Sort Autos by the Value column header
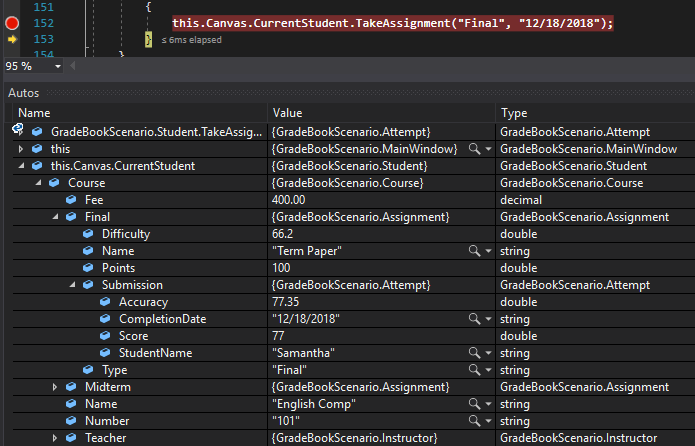The width and height of the screenshot is (695, 446). [x=287, y=113]
